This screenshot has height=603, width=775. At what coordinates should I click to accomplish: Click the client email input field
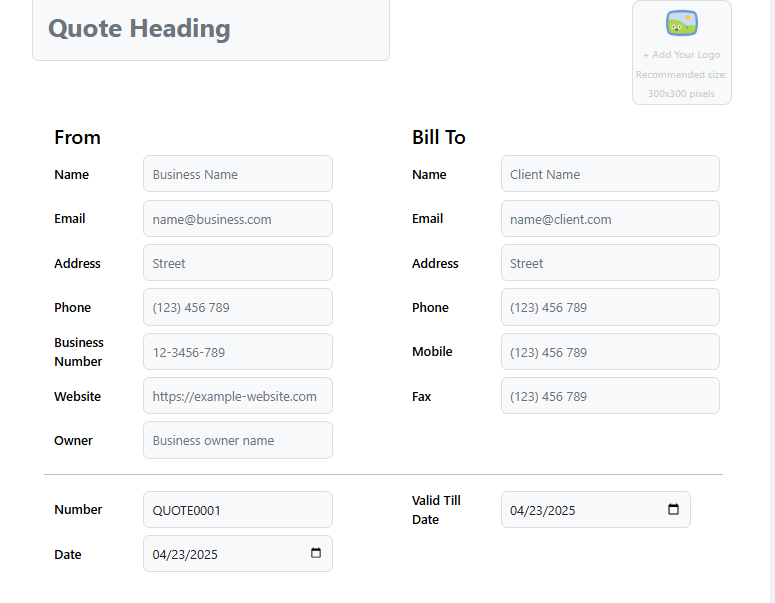[x=609, y=219]
